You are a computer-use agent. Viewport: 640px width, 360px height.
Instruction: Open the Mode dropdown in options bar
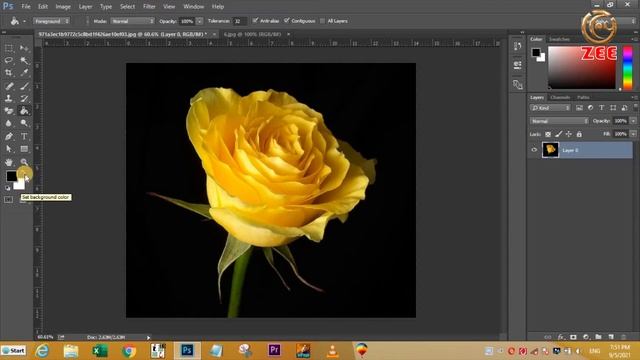(x=133, y=21)
